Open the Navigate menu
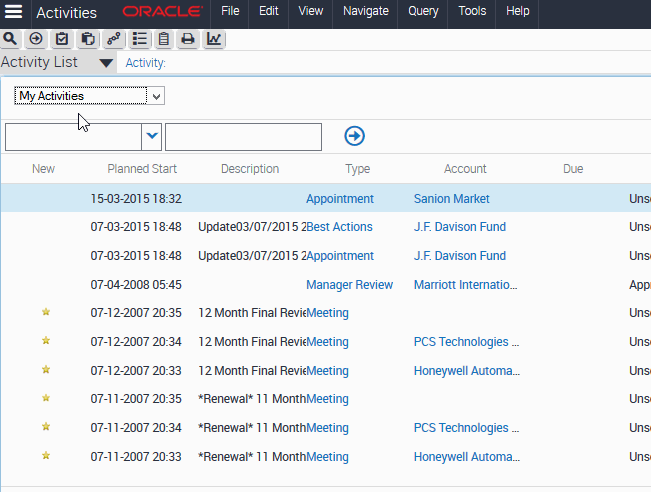Image resolution: width=651 pixels, height=492 pixels. (366, 11)
